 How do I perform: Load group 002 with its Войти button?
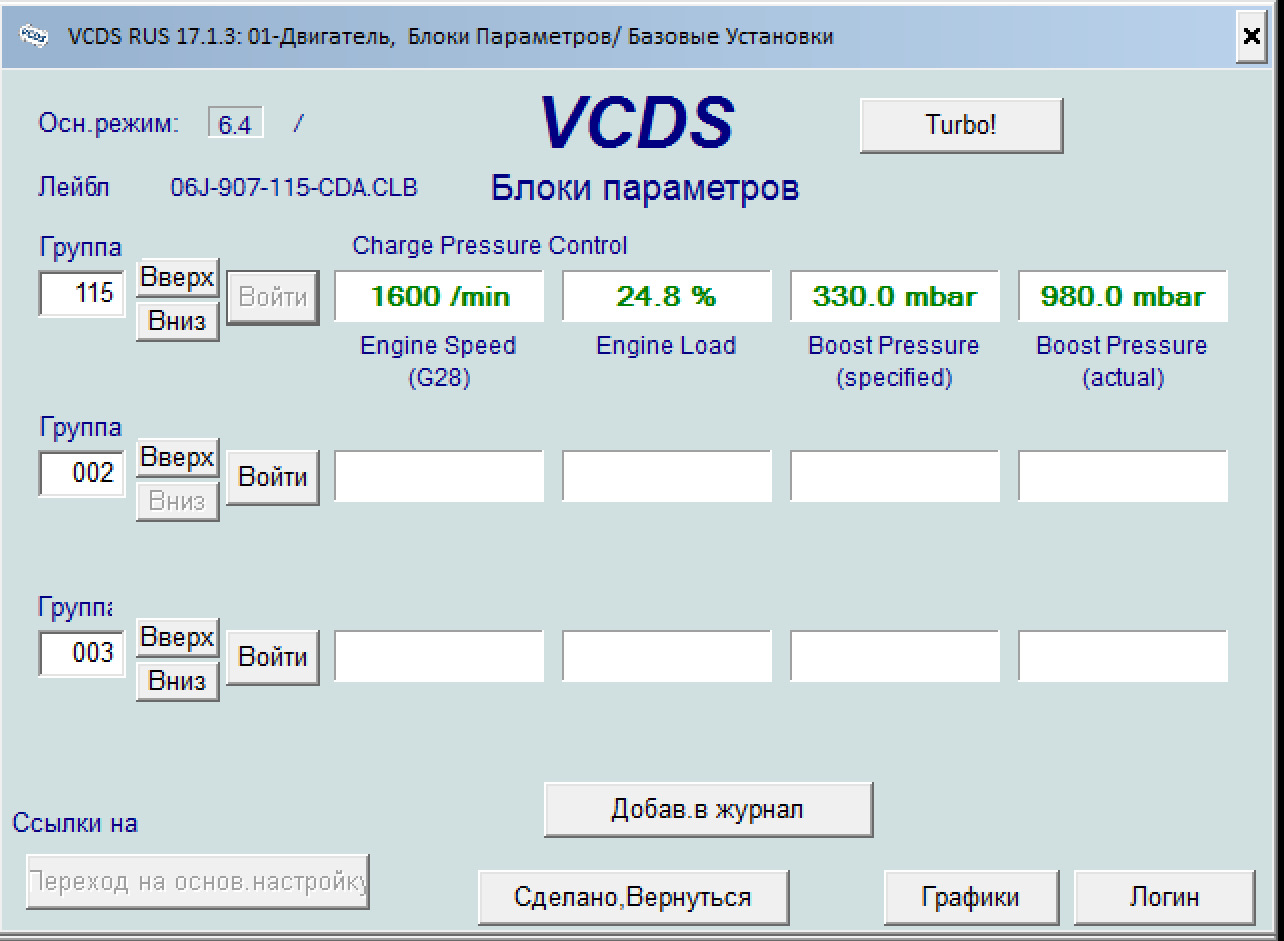click(273, 477)
